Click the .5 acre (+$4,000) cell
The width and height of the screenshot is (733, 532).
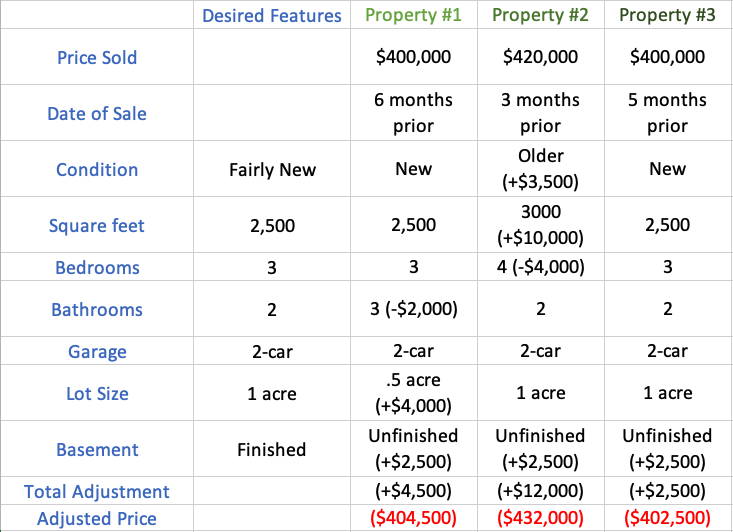[x=414, y=393]
